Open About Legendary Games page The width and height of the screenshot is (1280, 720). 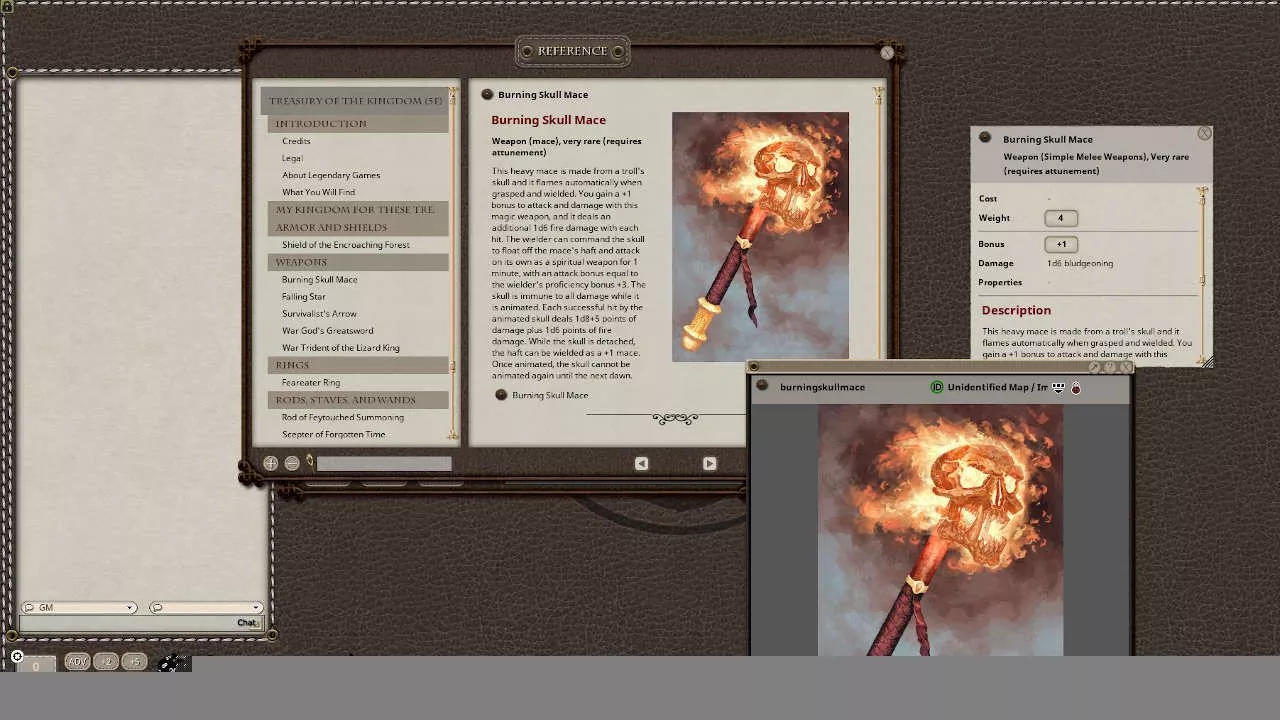[x=331, y=175]
